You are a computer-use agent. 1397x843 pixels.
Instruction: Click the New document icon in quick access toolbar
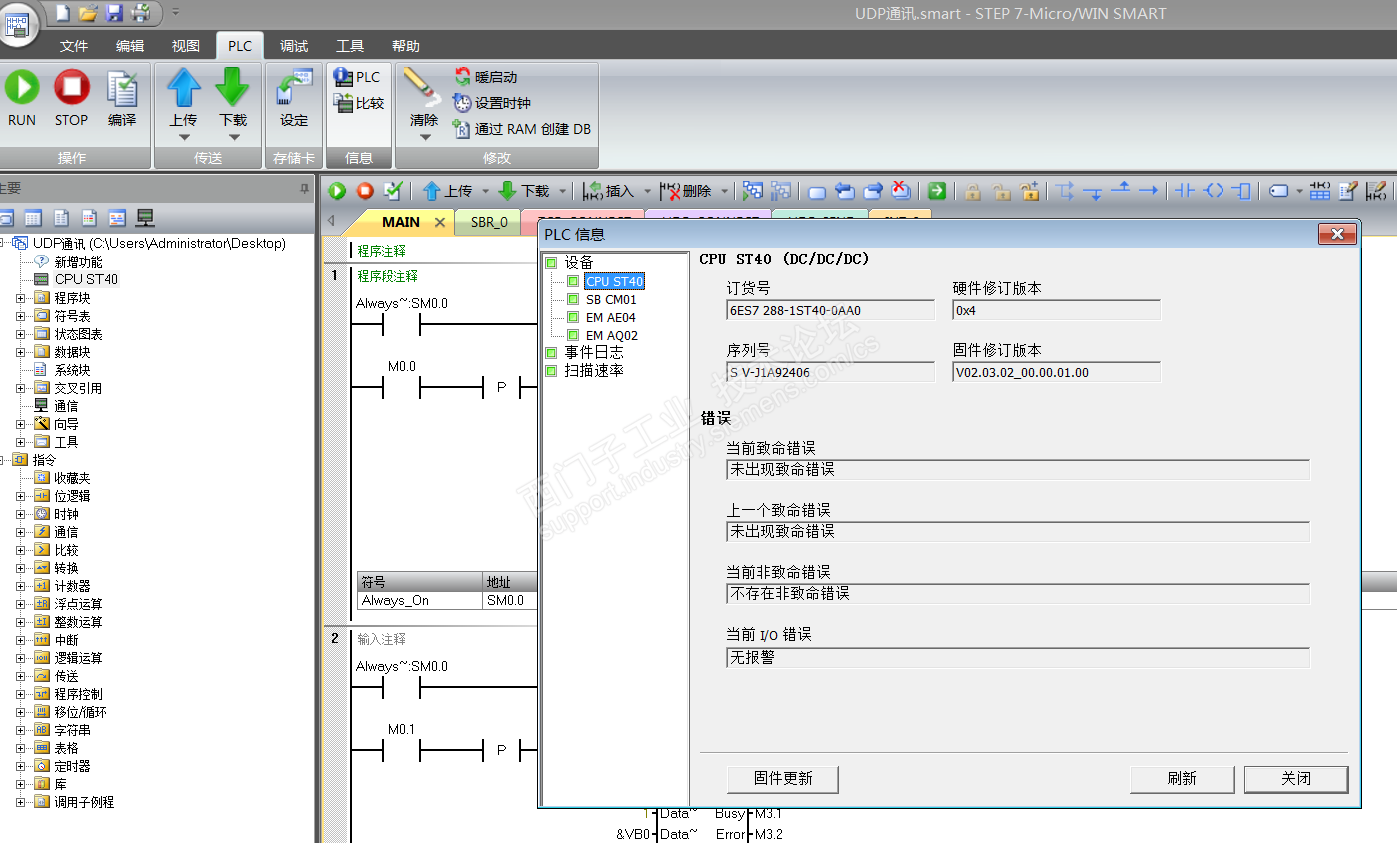pyautogui.click(x=62, y=13)
